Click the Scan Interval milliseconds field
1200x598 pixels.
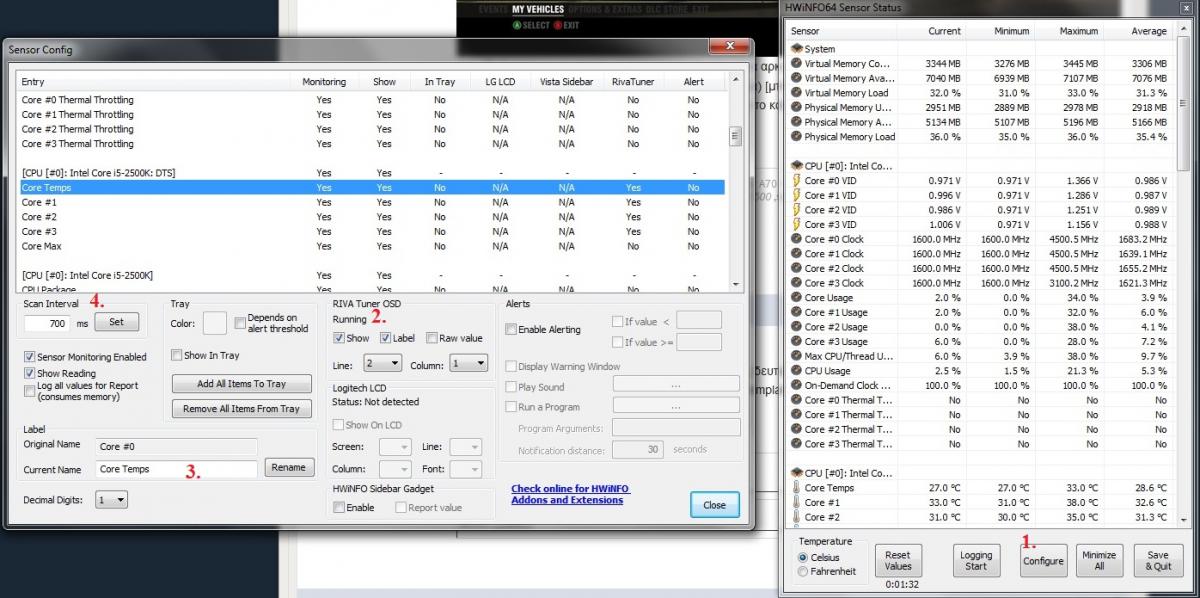[47, 324]
